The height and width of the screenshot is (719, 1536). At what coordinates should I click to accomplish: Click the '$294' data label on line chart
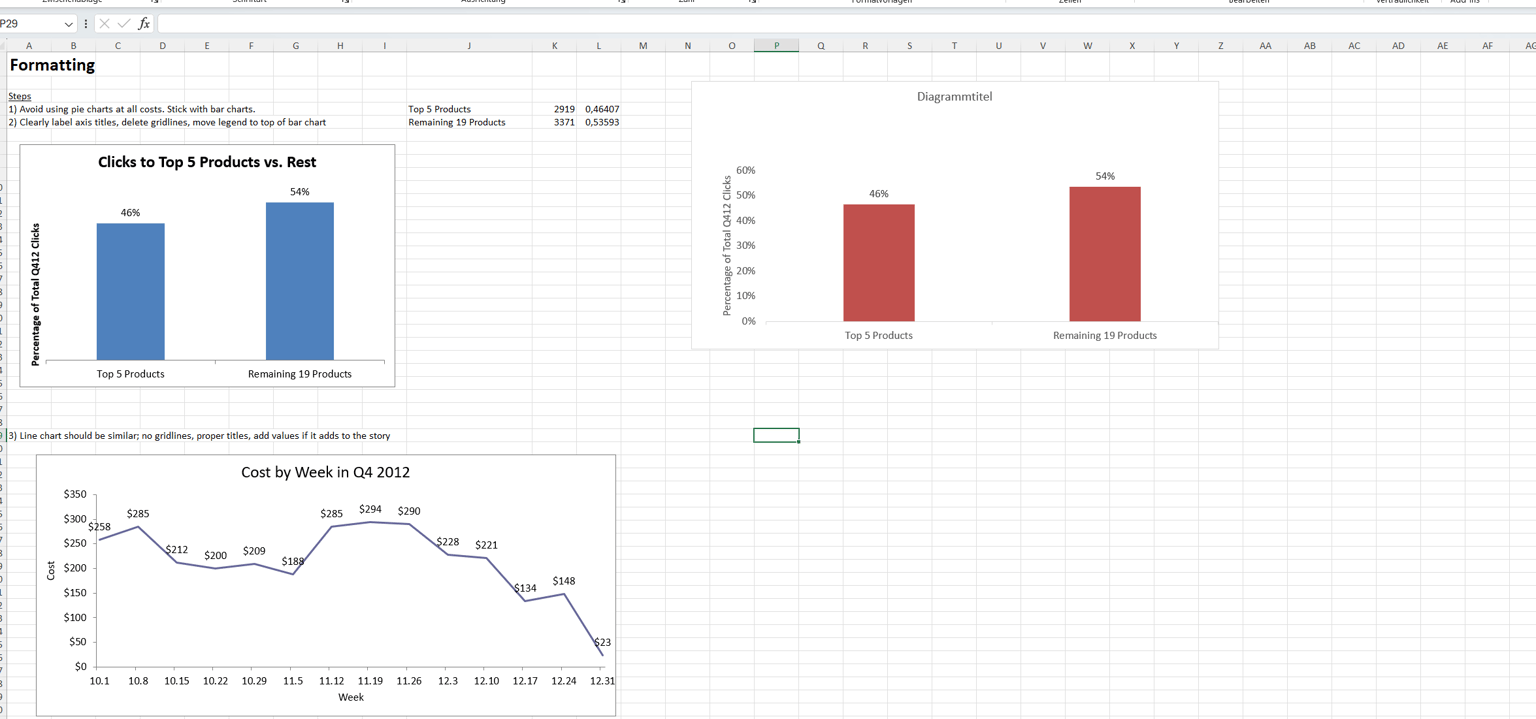tap(370, 509)
